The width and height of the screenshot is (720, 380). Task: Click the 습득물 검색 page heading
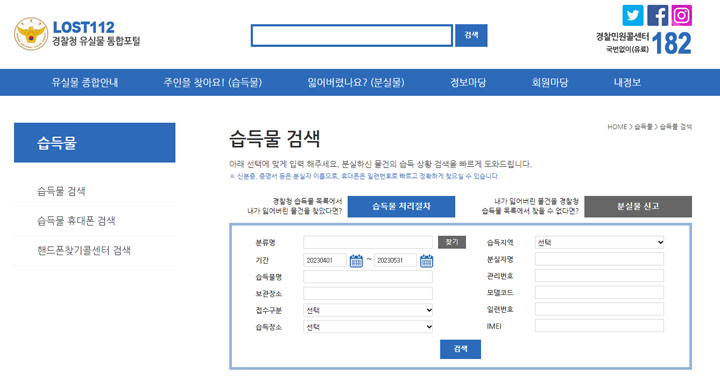pyautogui.click(x=275, y=139)
